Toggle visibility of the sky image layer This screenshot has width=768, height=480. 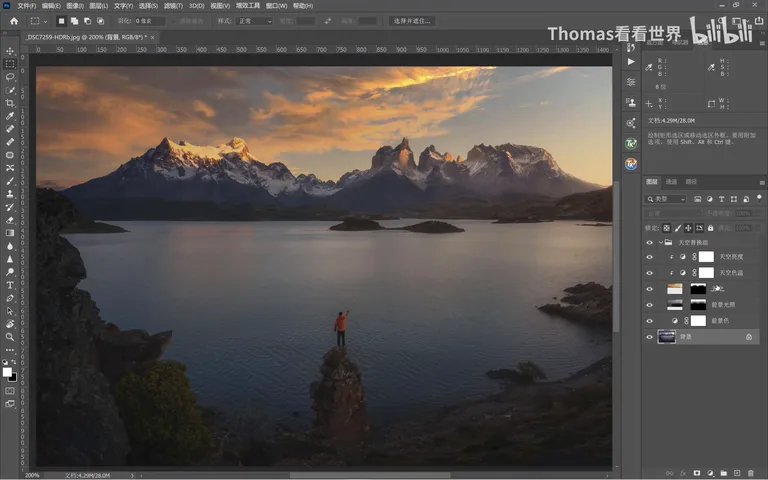[x=649, y=289]
